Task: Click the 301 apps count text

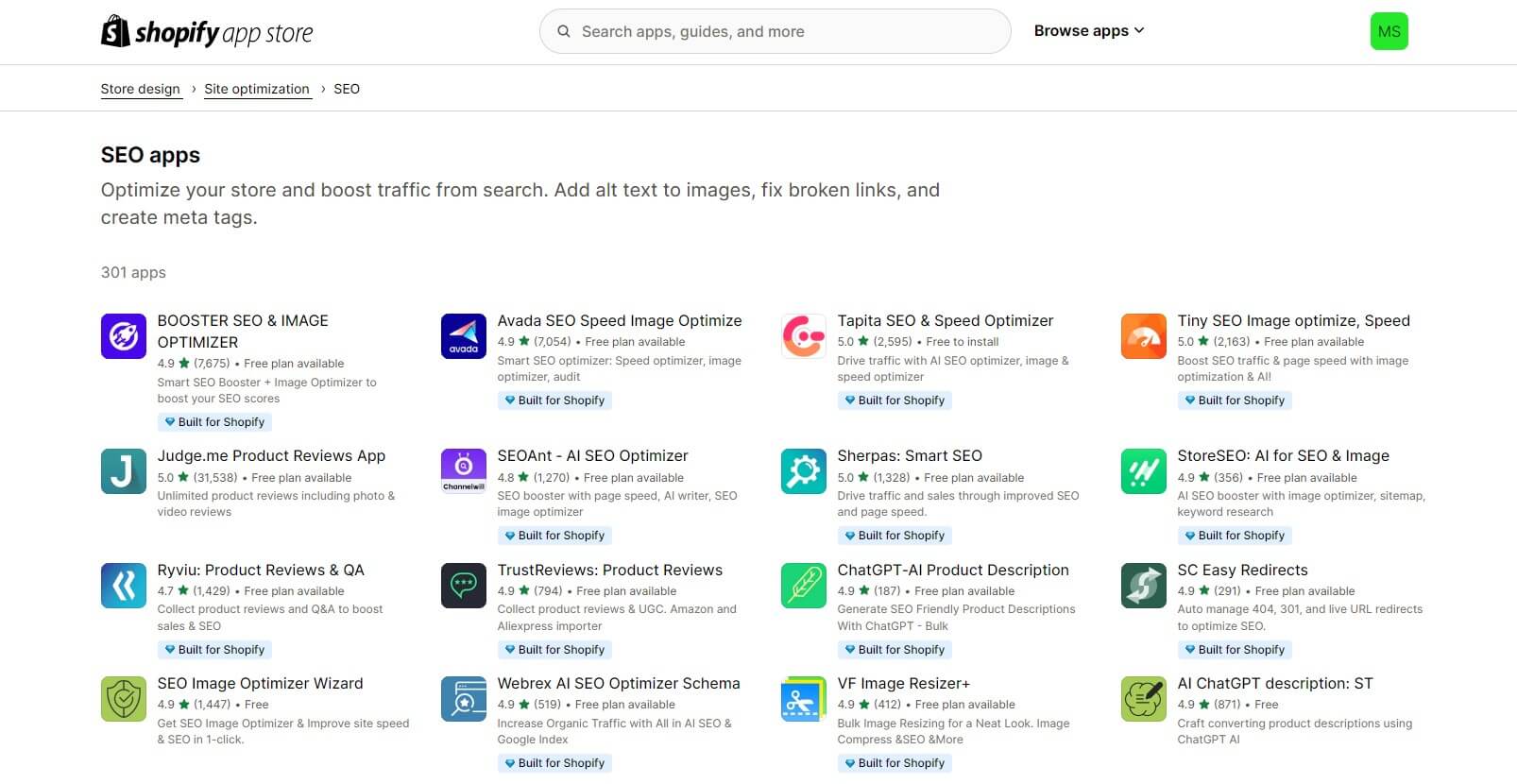Action: tap(133, 273)
